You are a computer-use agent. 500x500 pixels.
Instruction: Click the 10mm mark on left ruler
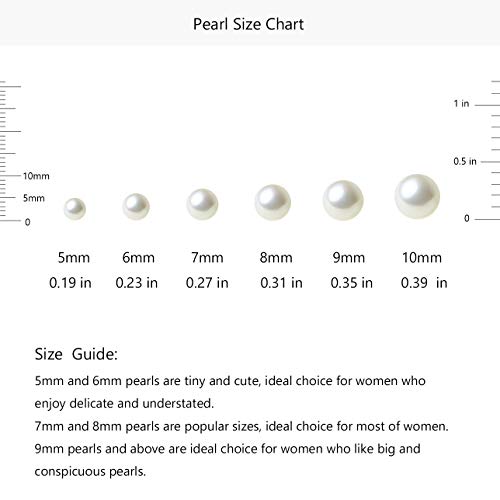coord(36,176)
